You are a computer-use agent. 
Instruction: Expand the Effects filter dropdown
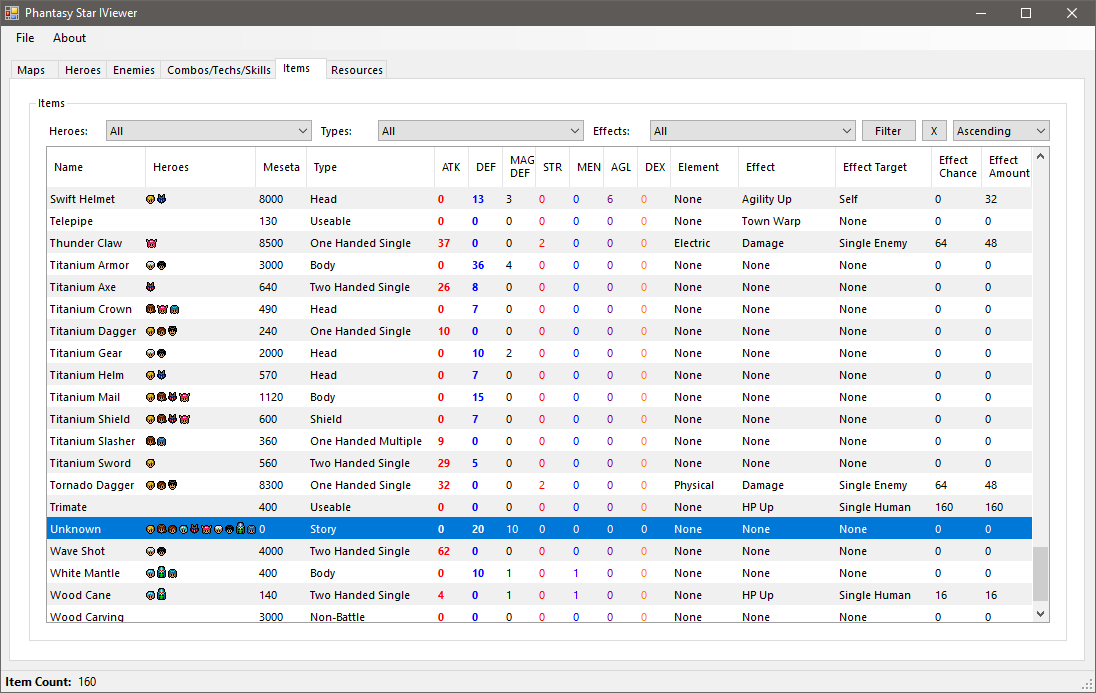[753, 131]
